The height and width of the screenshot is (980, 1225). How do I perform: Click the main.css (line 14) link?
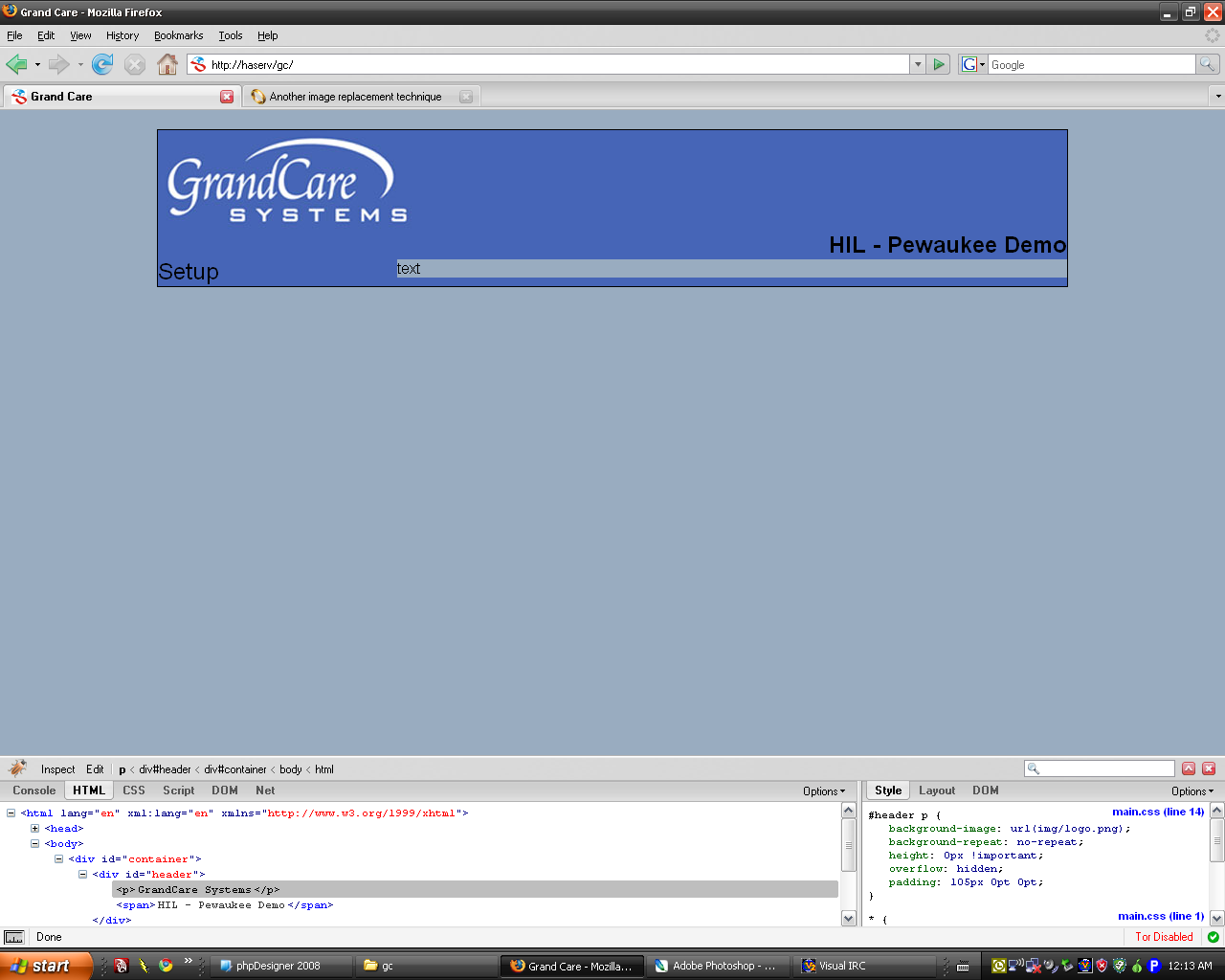coord(1158,812)
